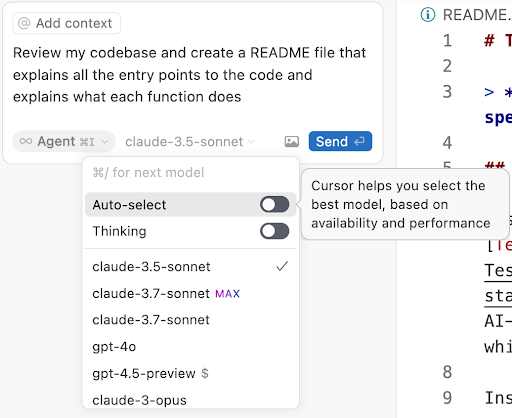512x418 pixels.
Task: Click the info icon next to README
Action: point(428,15)
